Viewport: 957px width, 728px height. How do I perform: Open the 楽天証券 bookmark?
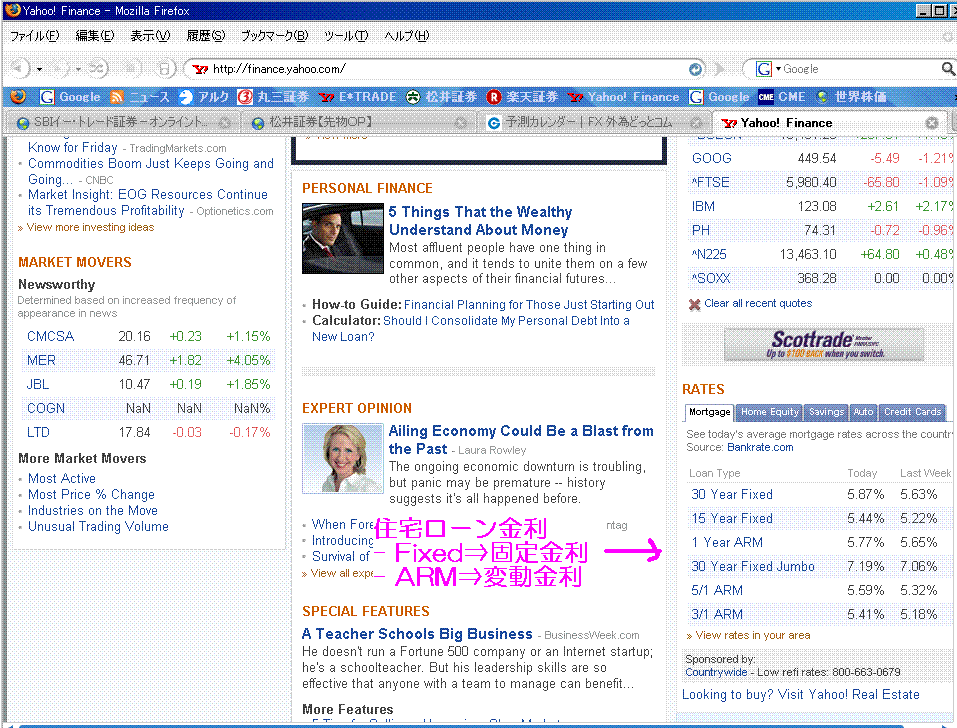click(x=521, y=97)
